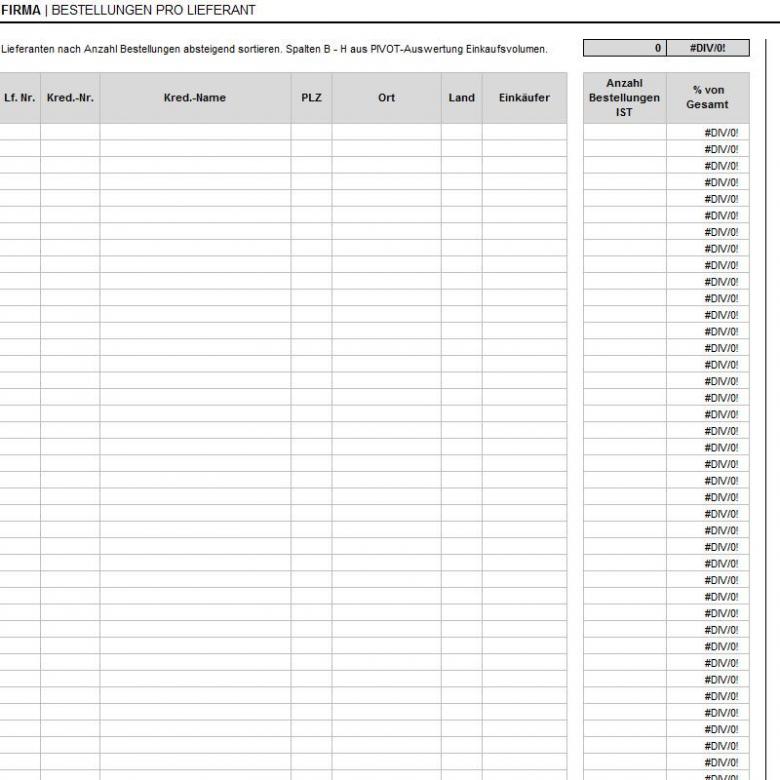Image resolution: width=780 pixels, height=780 pixels.
Task: Select the "Kred.-Nr." column header cell
Action: [x=70, y=98]
